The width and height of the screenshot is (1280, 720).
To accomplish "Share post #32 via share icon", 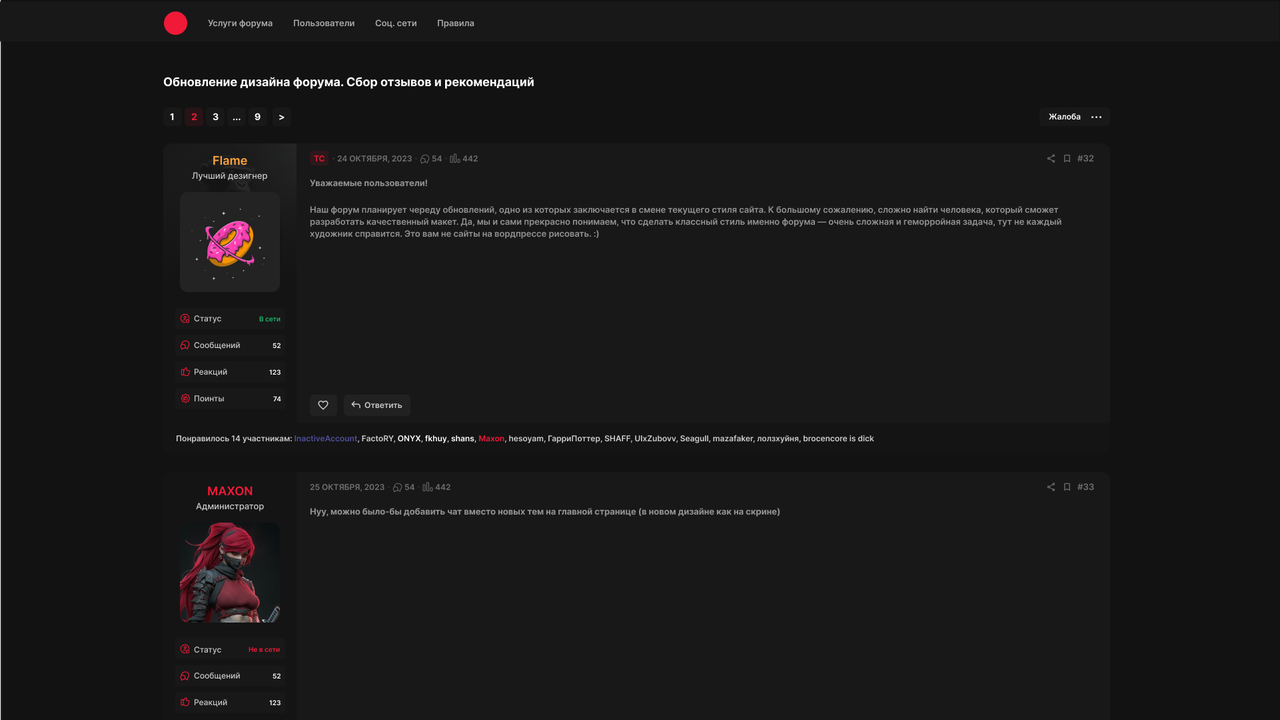I will pos(1050,159).
